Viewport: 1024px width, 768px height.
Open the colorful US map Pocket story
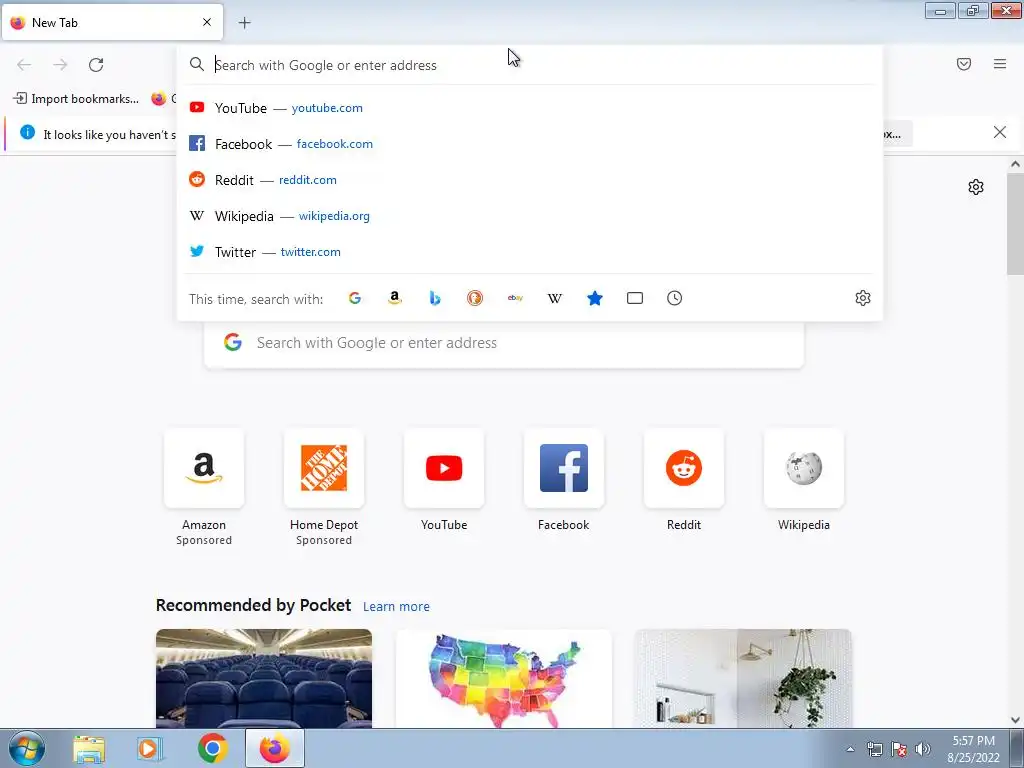504,679
